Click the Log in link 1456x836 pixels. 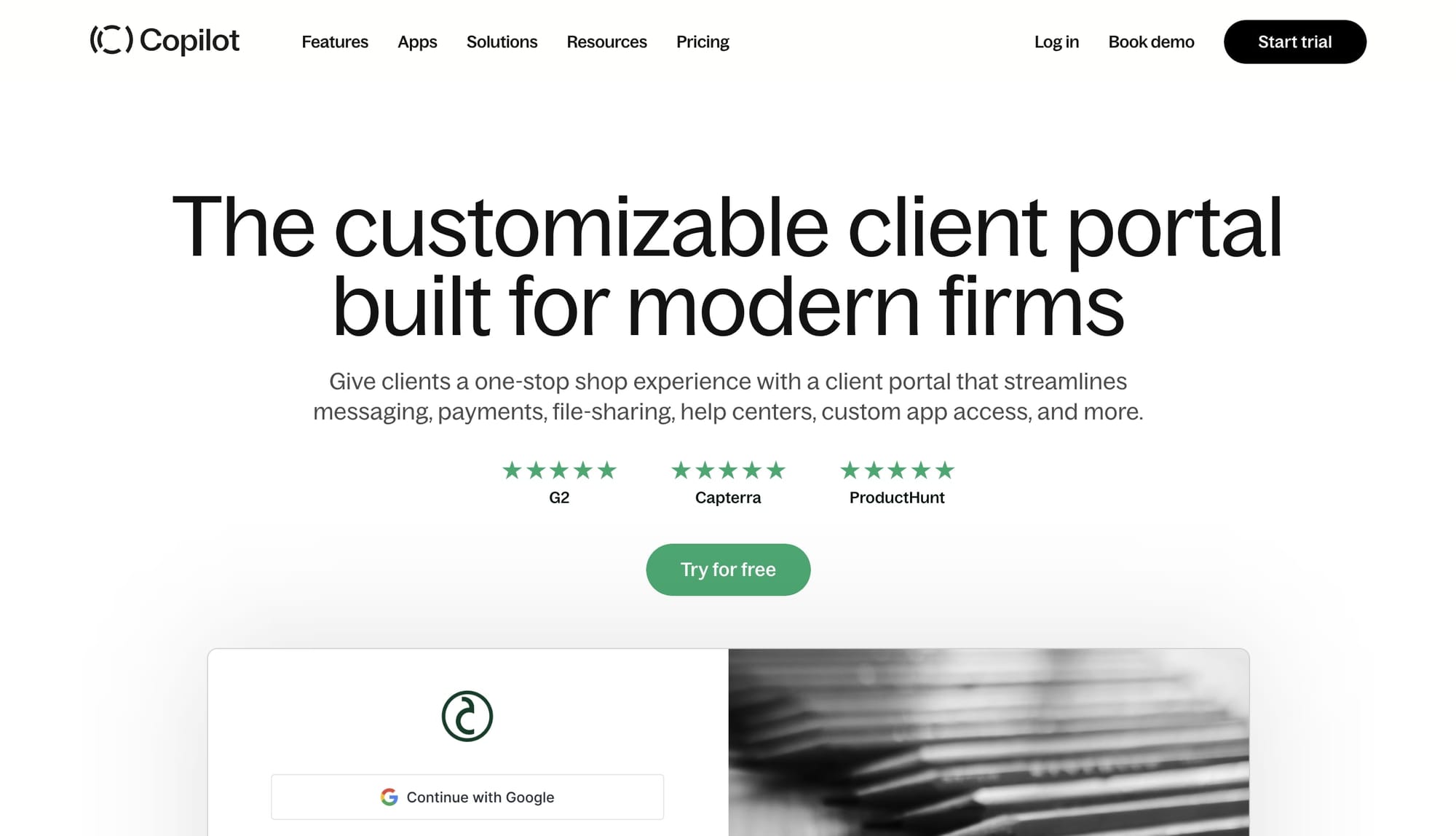tap(1056, 41)
